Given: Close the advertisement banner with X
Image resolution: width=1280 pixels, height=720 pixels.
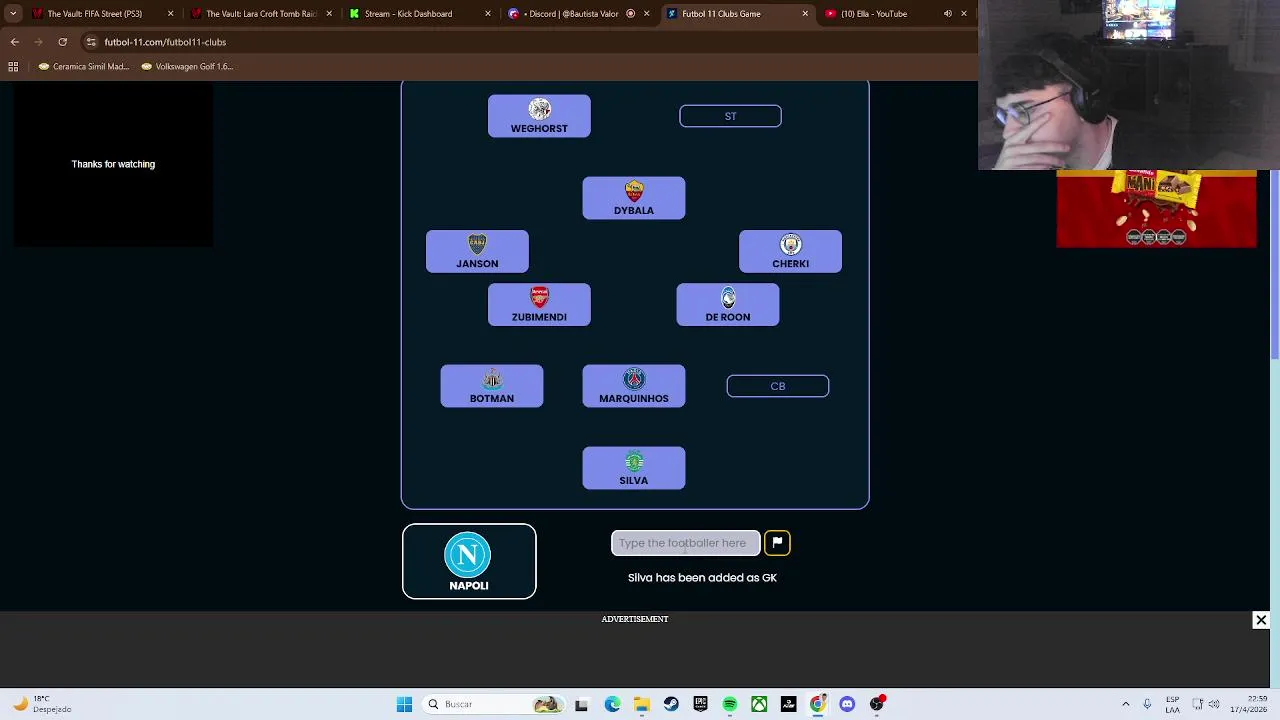Looking at the screenshot, I should click(1261, 620).
